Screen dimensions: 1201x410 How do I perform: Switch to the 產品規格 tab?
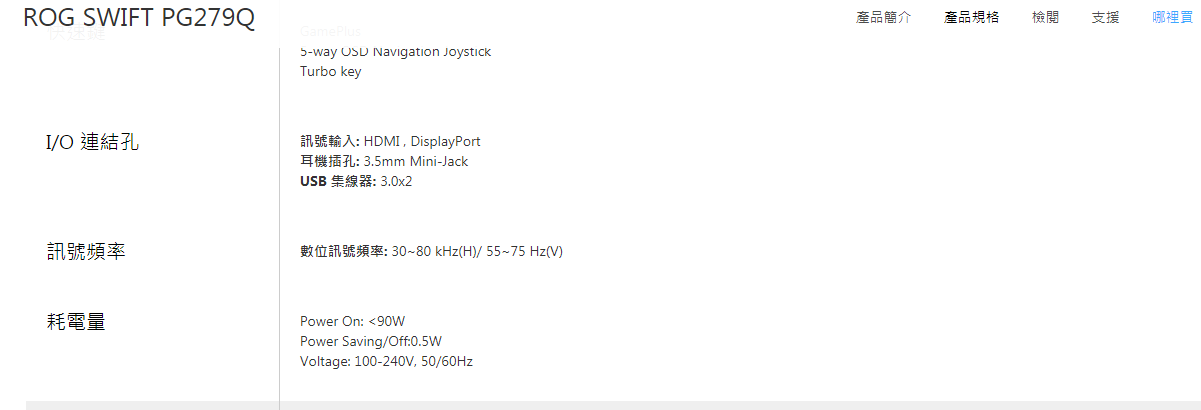point(971,18)
